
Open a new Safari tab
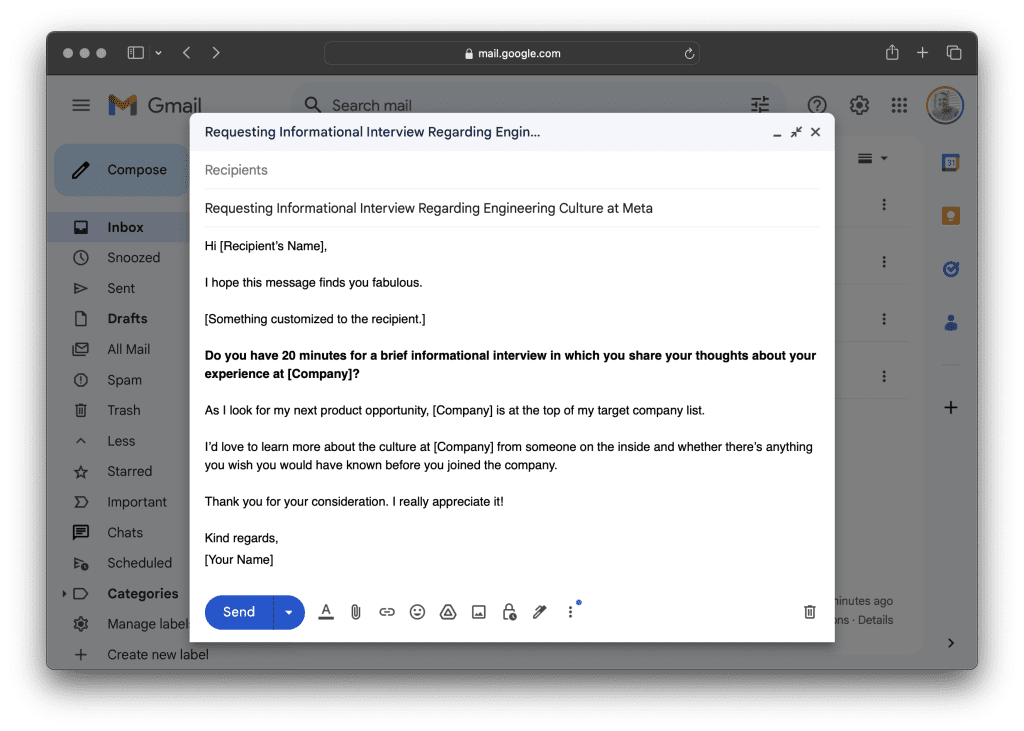tap(922, 53)
